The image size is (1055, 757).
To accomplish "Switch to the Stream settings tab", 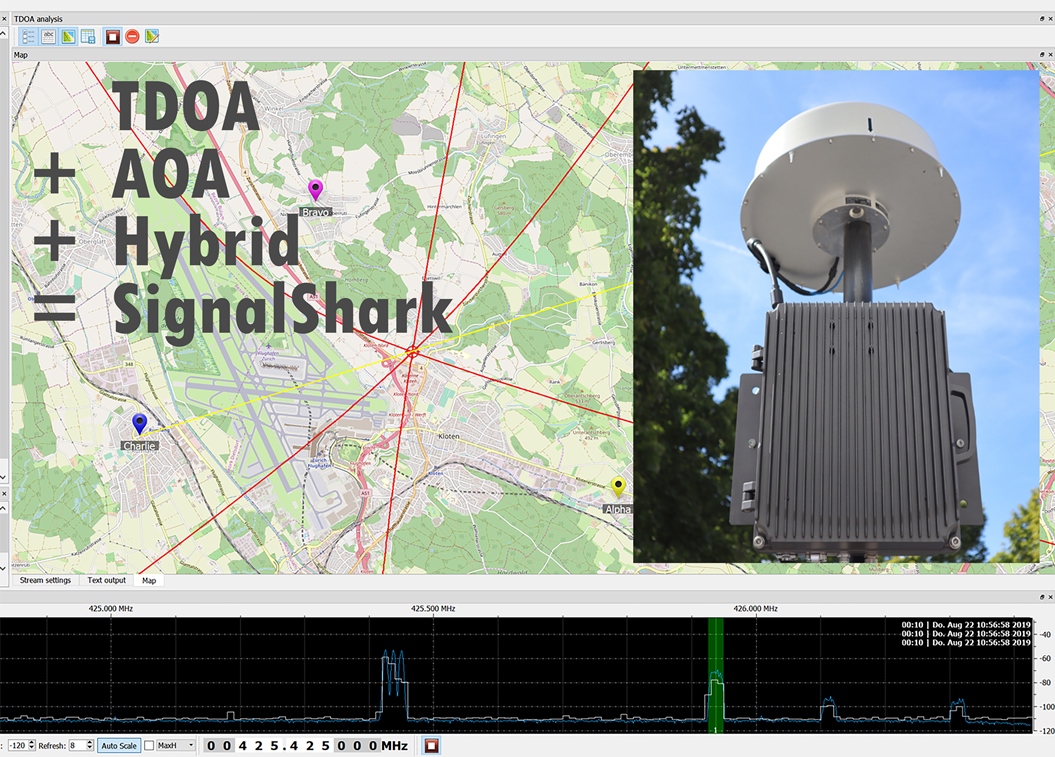I will pyautogui.click(x=45, y=580).
